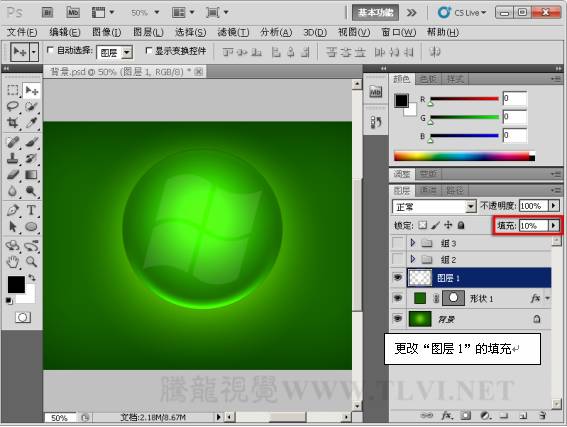Swap foreground and background colors
This screenshot has width=567, height=427.
[32, 278]
